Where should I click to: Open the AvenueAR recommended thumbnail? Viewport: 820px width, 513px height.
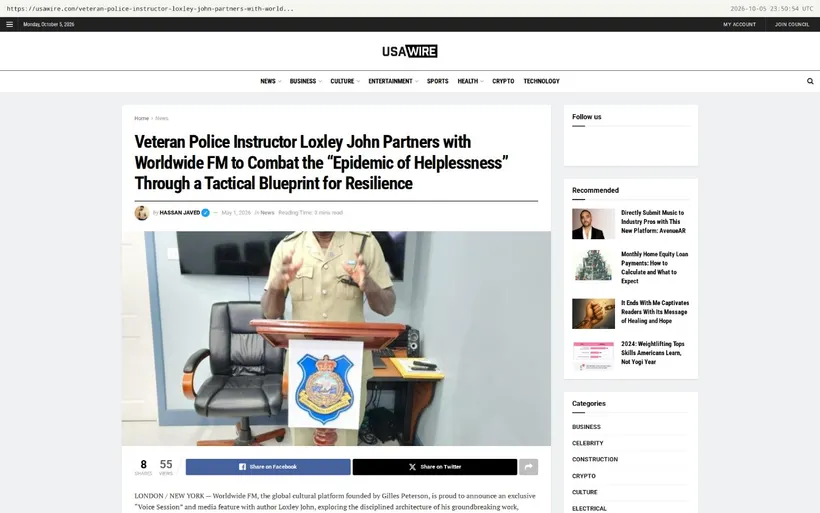click(593, 224)
